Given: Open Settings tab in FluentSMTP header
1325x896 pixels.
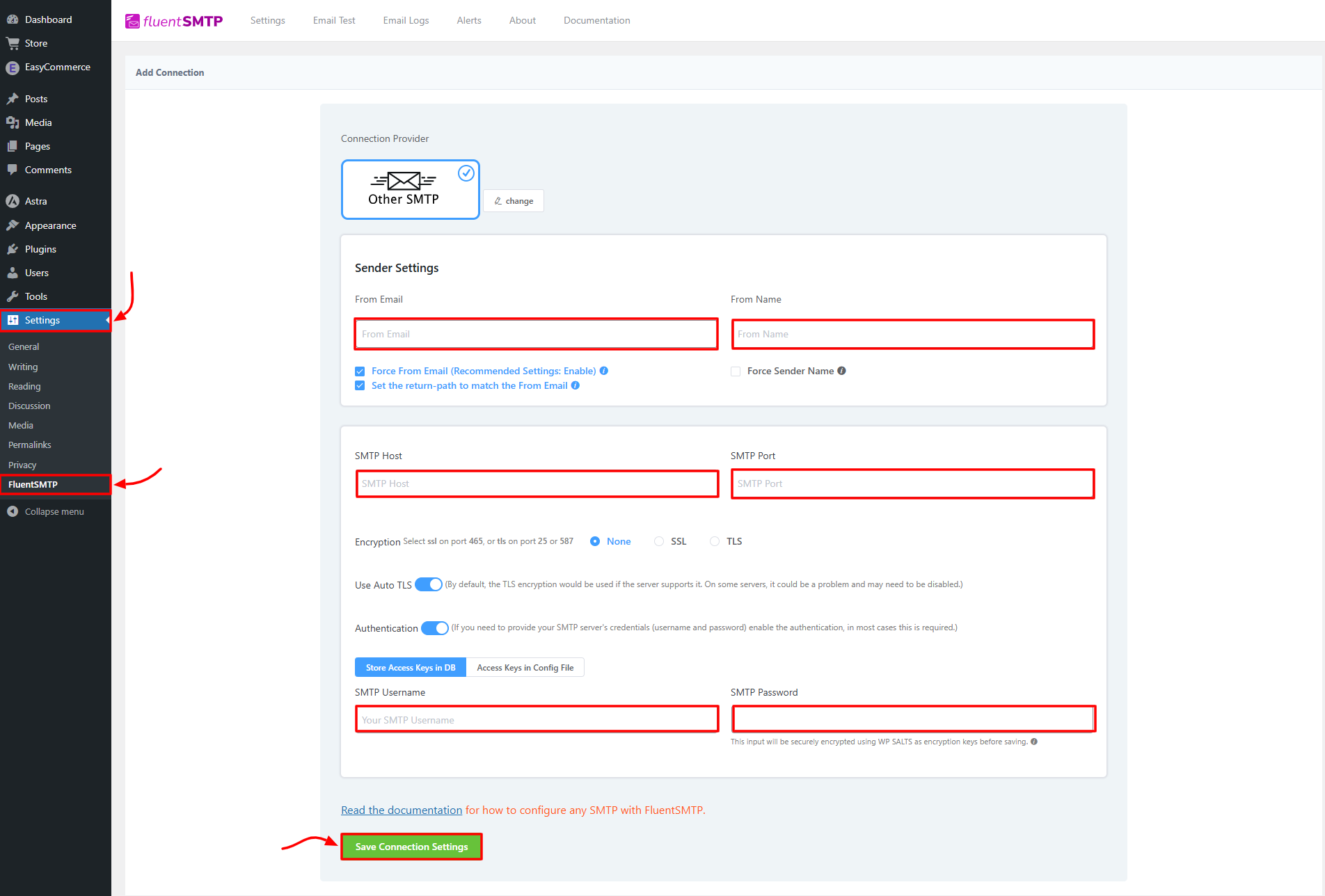Looking at the screenshot, I should [x=268, y=20].
